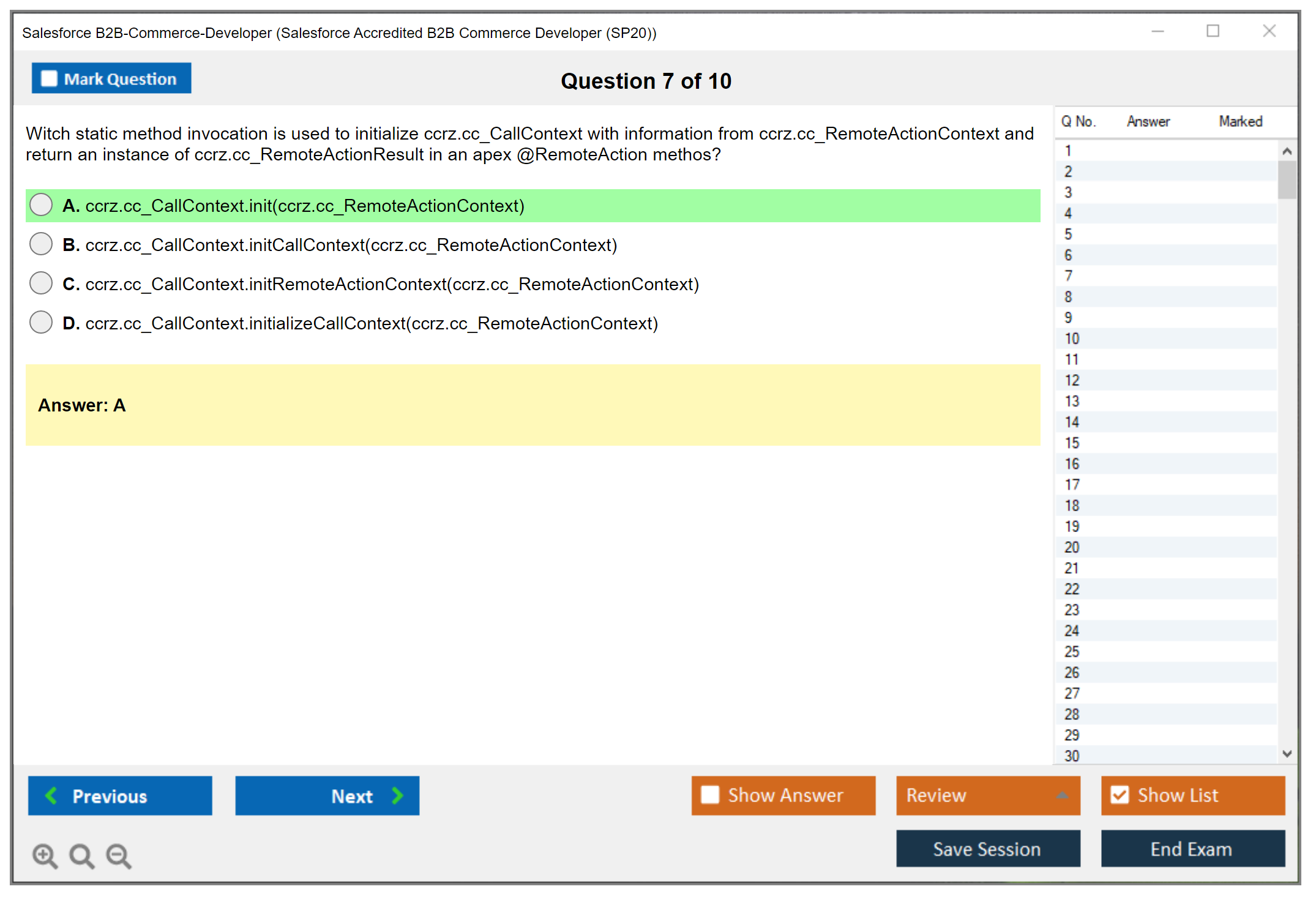Jump to question 15 in list
The width and height of the screenshot is (1316, 900).
[1072, 443]
